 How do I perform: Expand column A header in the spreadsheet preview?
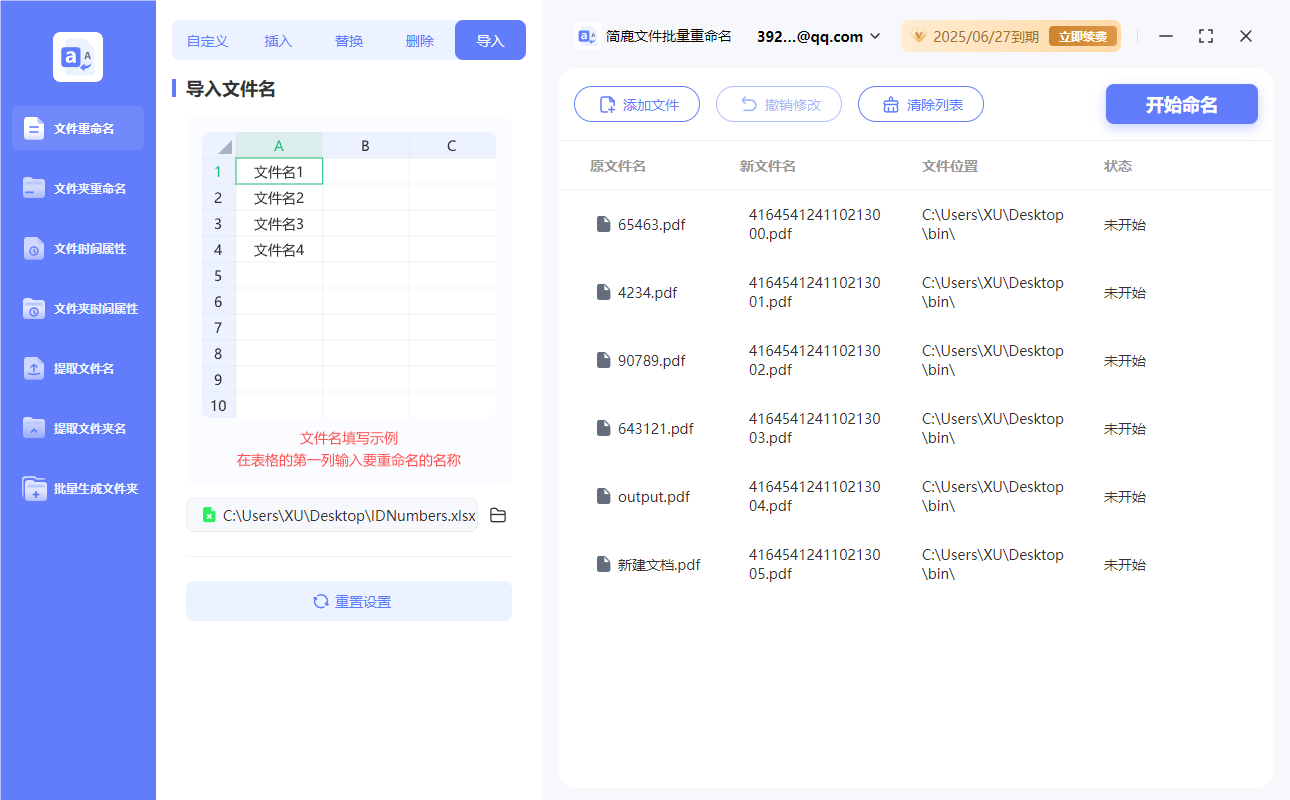279,145
